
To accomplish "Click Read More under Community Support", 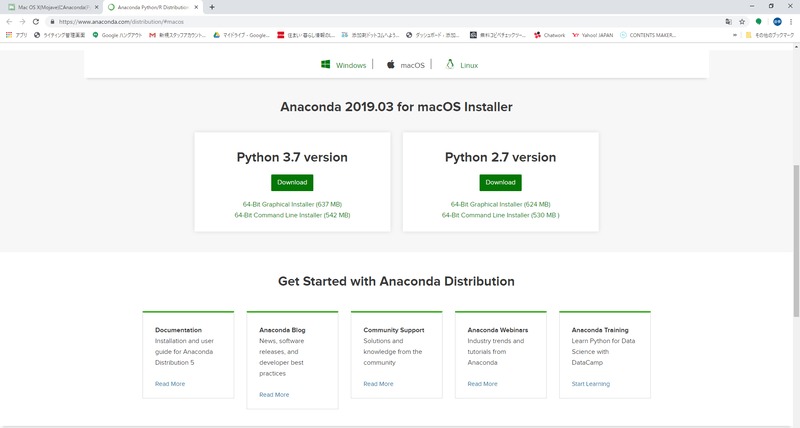I will coord(378,384).
